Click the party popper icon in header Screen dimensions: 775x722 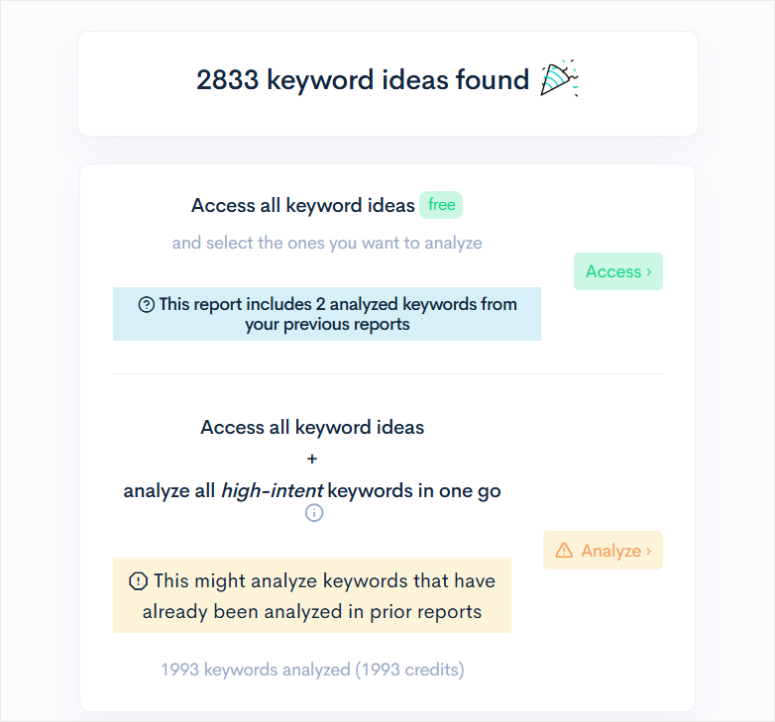coord(560,78)
